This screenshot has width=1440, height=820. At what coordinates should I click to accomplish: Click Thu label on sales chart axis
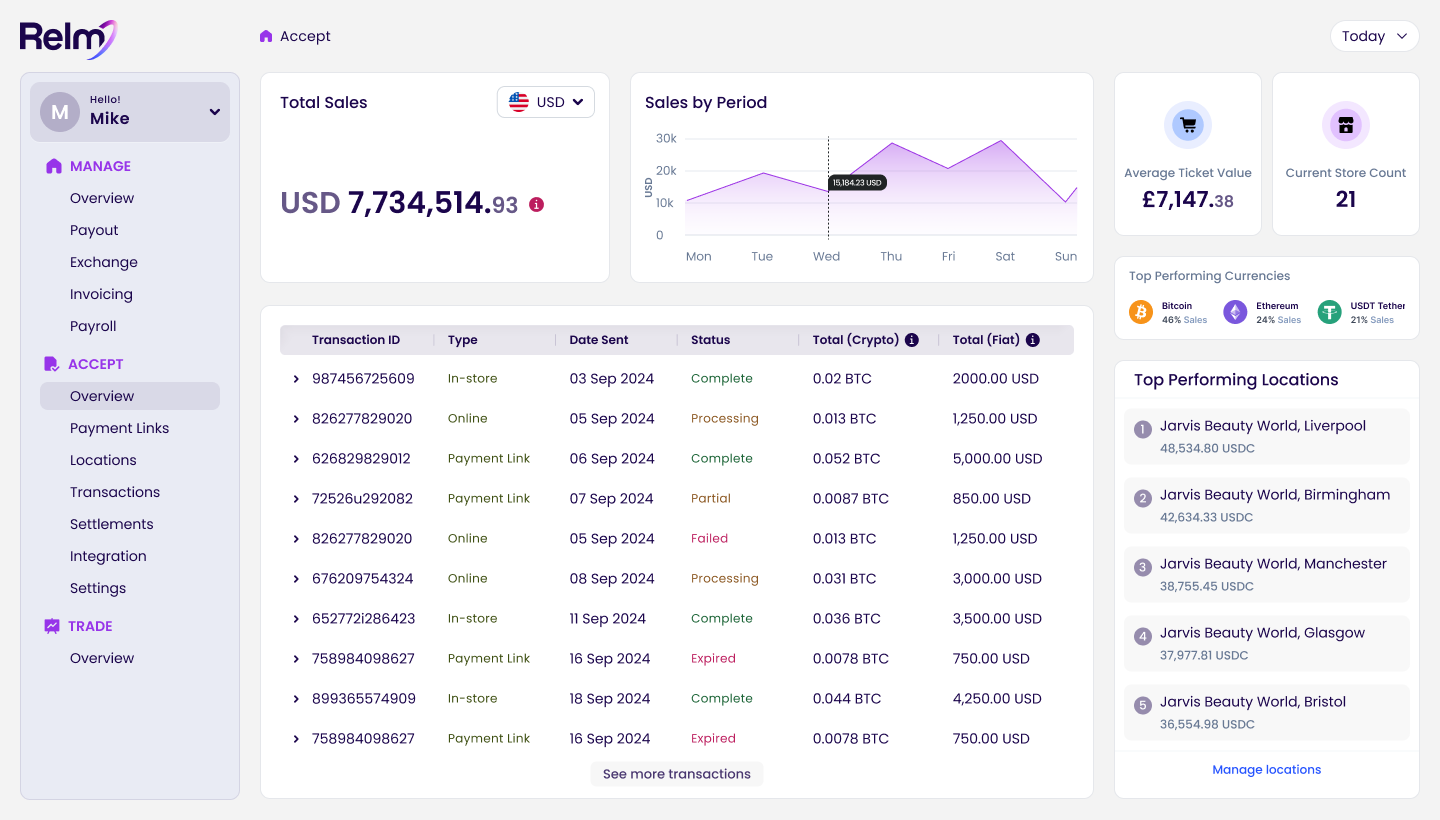tap(891, 257)
